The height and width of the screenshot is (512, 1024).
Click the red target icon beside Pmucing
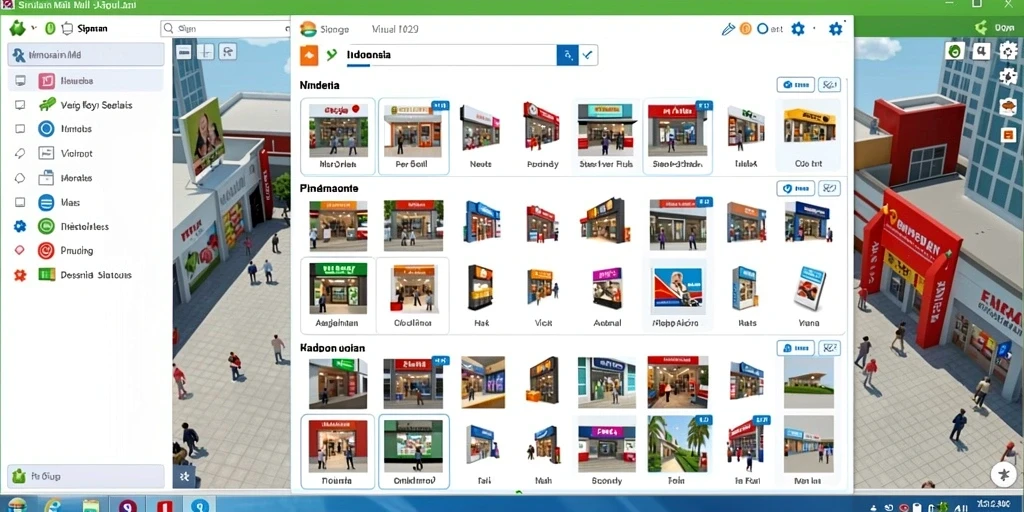tap(46, 250)
